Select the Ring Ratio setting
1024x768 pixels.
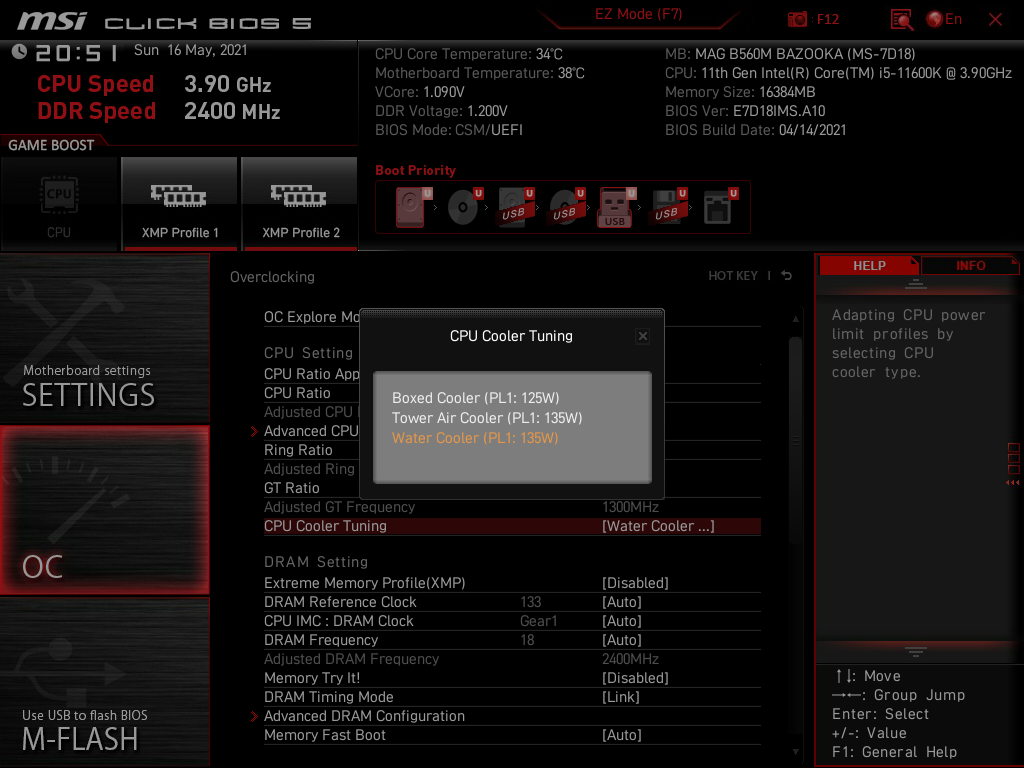point(298,450)
